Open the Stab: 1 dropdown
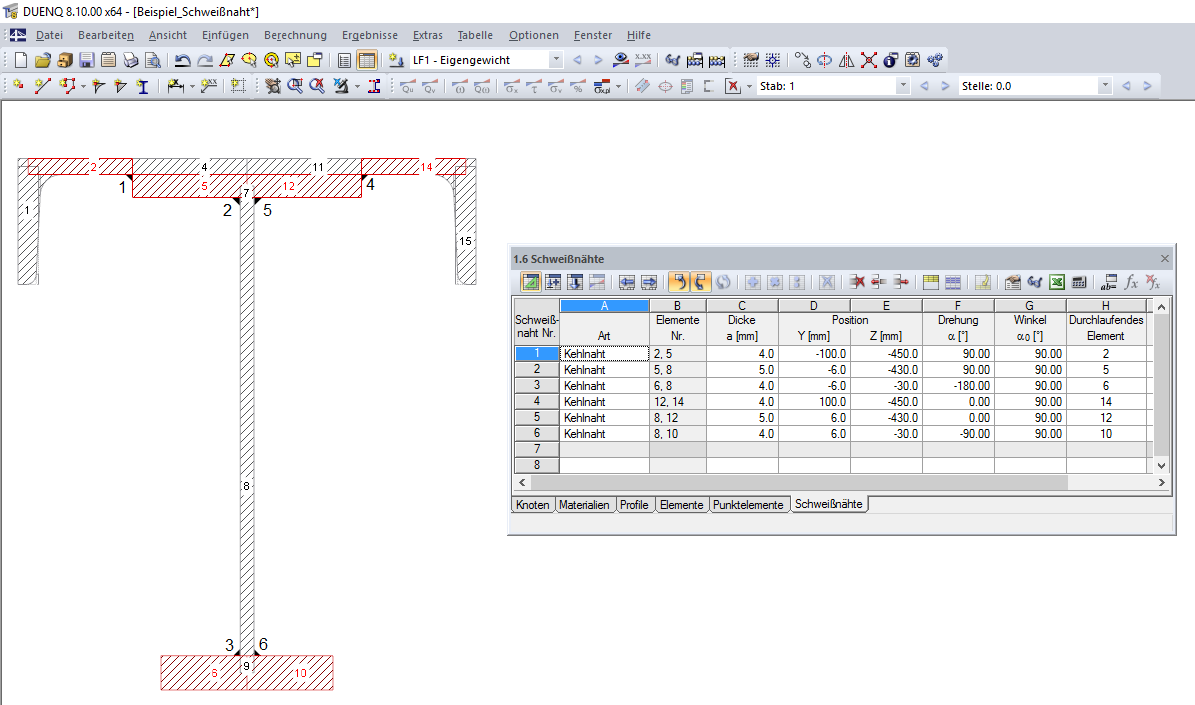This screenshot has height=705, width=1195. [902, 86]
